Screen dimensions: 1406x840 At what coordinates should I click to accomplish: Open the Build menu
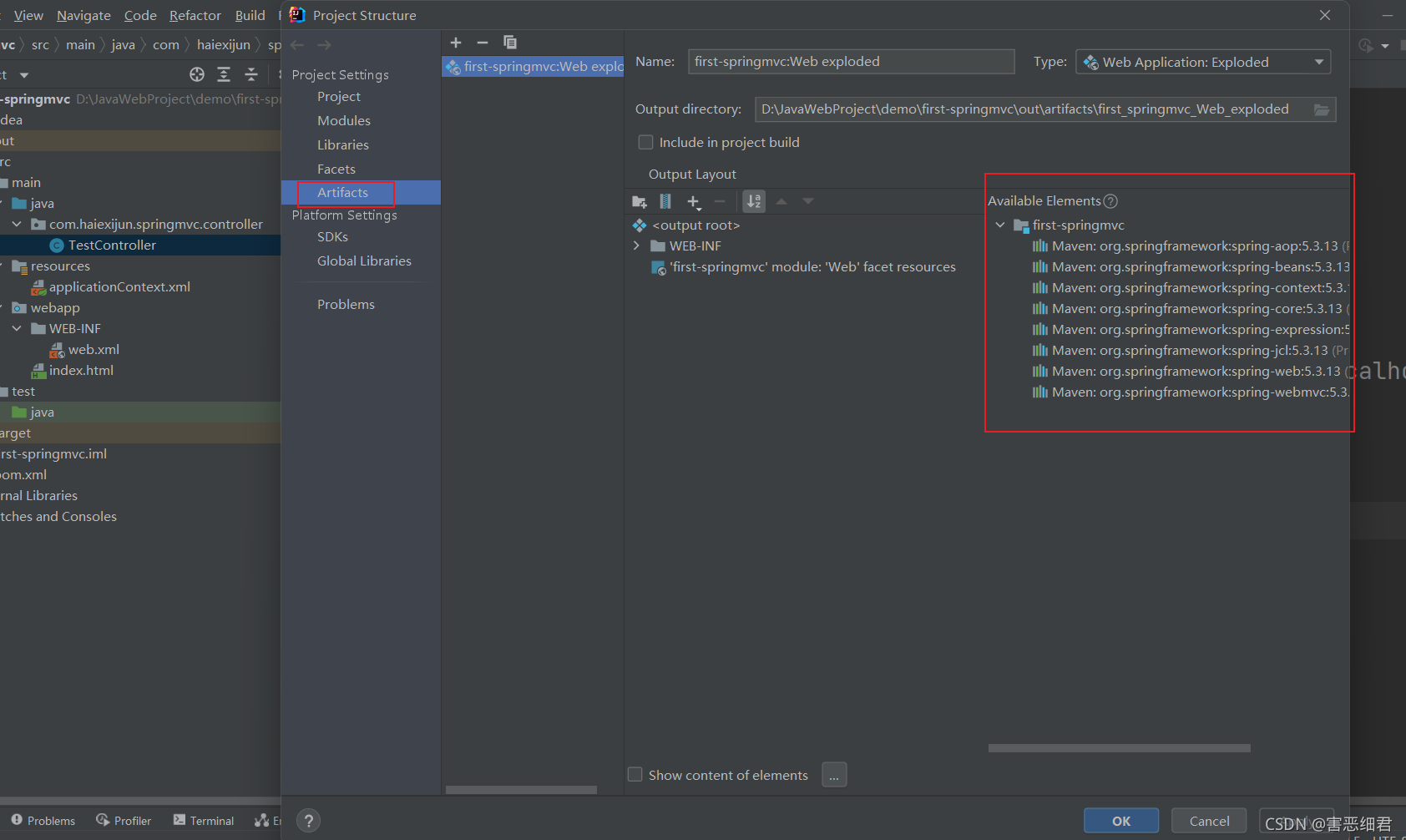pos(250,15)
